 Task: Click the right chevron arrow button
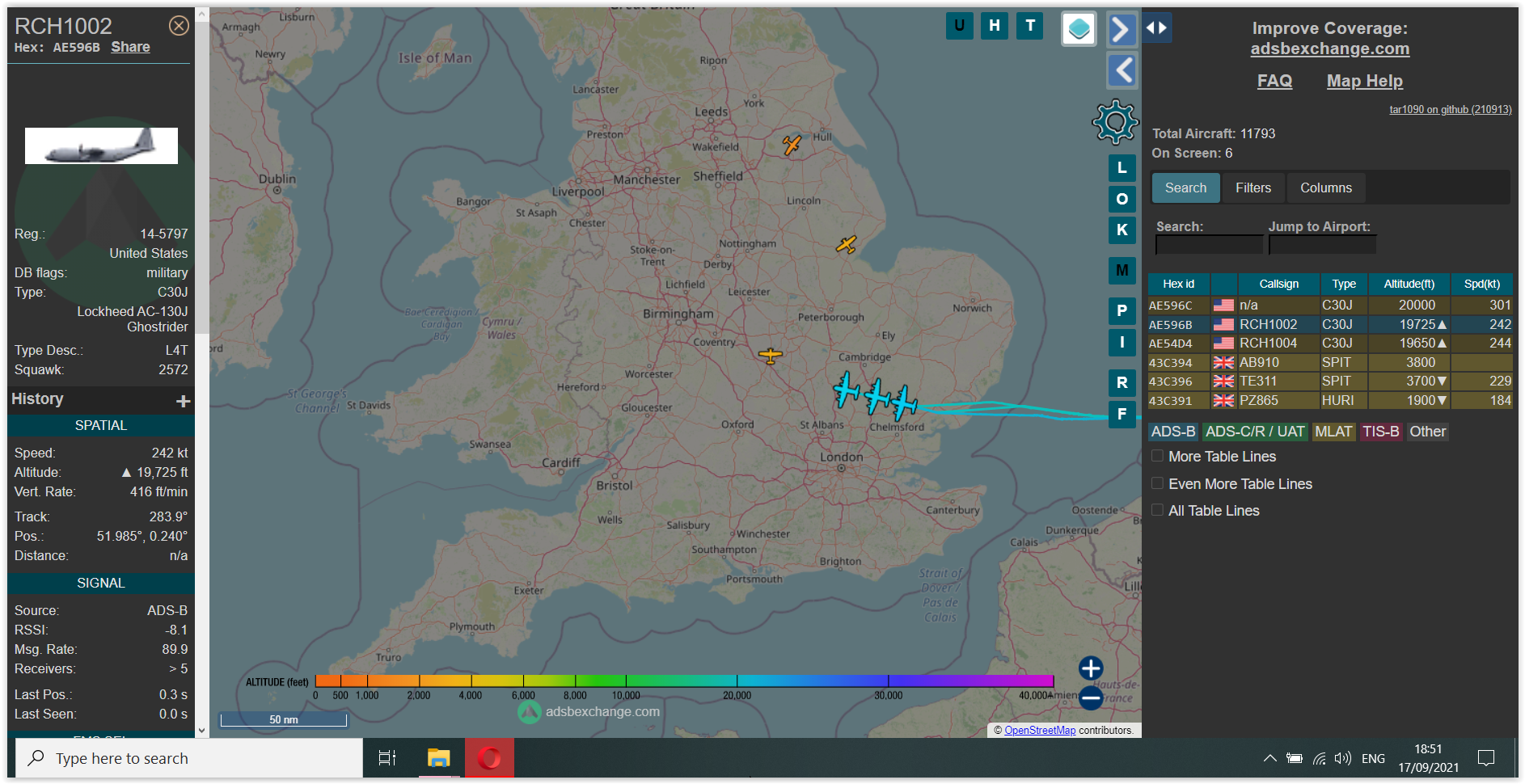click(x=1122, y=30)
